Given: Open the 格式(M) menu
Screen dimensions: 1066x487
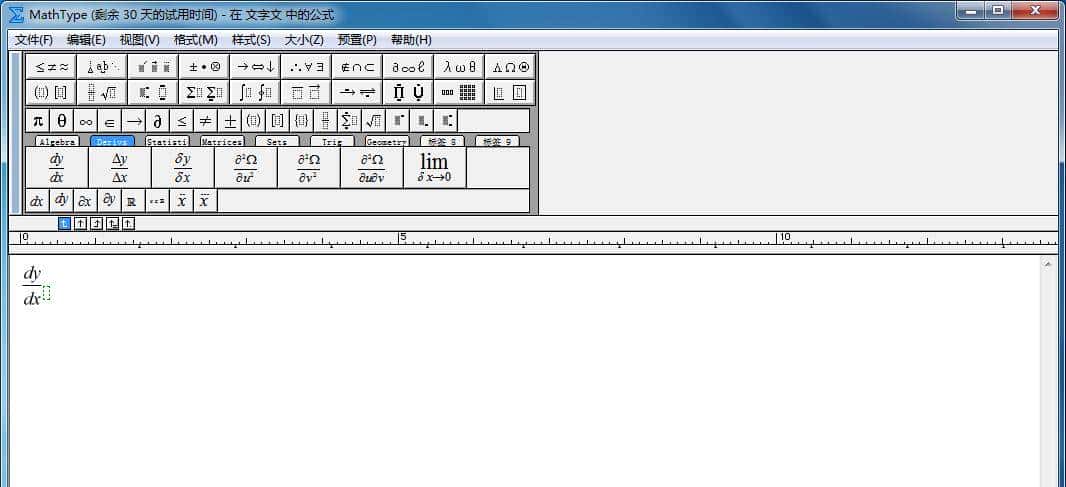Looking at the screenshot, I should (x=195, y=40).
